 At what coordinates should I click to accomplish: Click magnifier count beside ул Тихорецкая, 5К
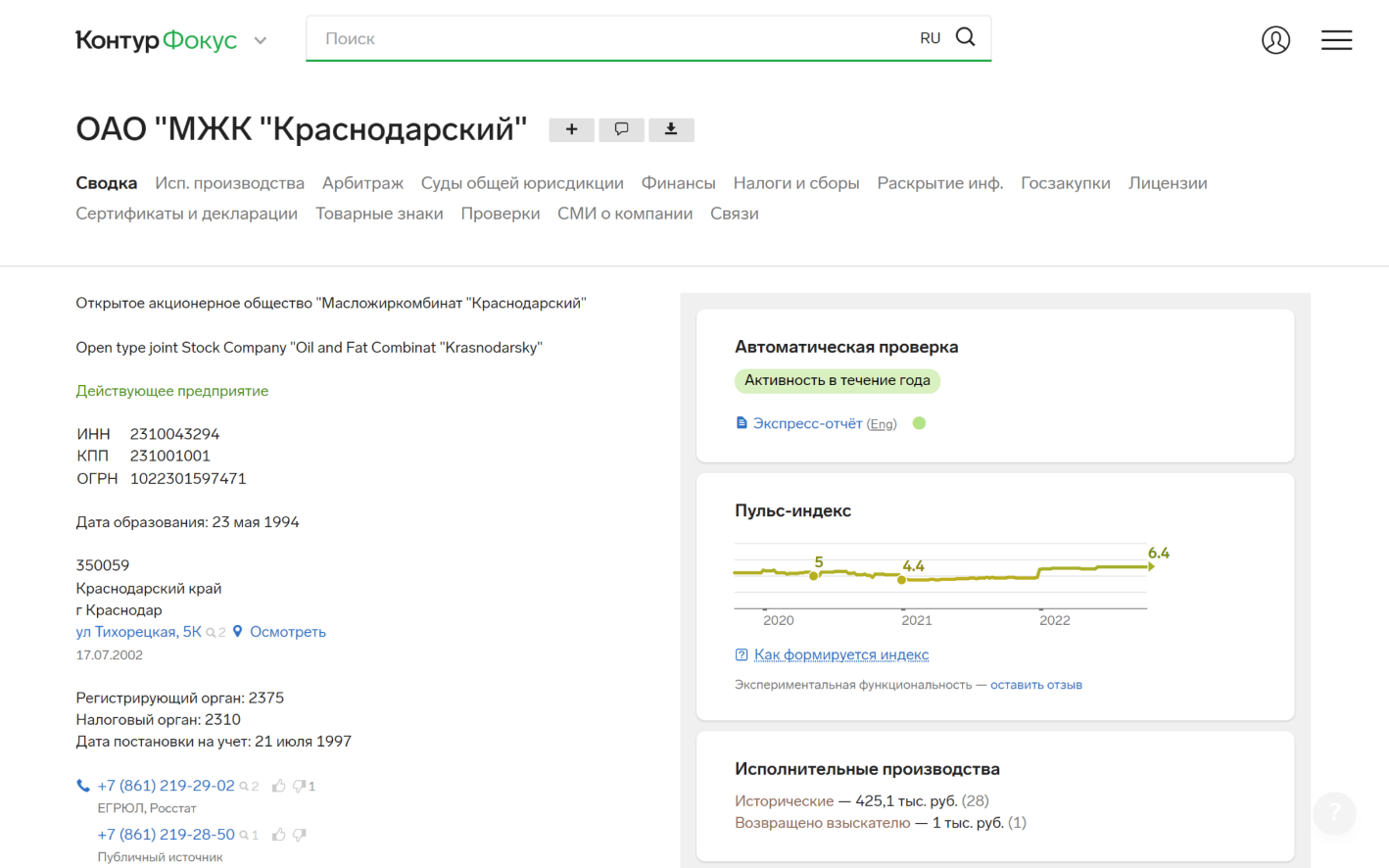click(x=216, y=633)
